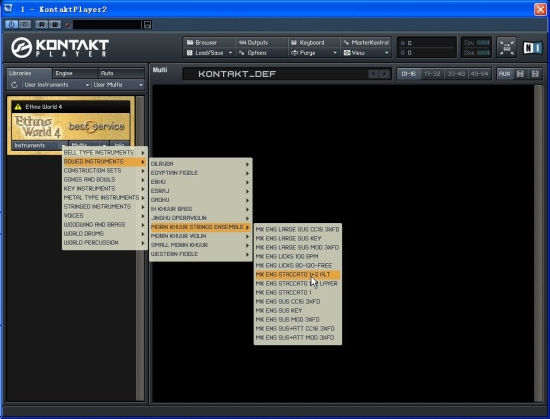Viewport: 550px width, 419px height.
Task: Click the minimize rack view icon
Action: pos(507,47)
